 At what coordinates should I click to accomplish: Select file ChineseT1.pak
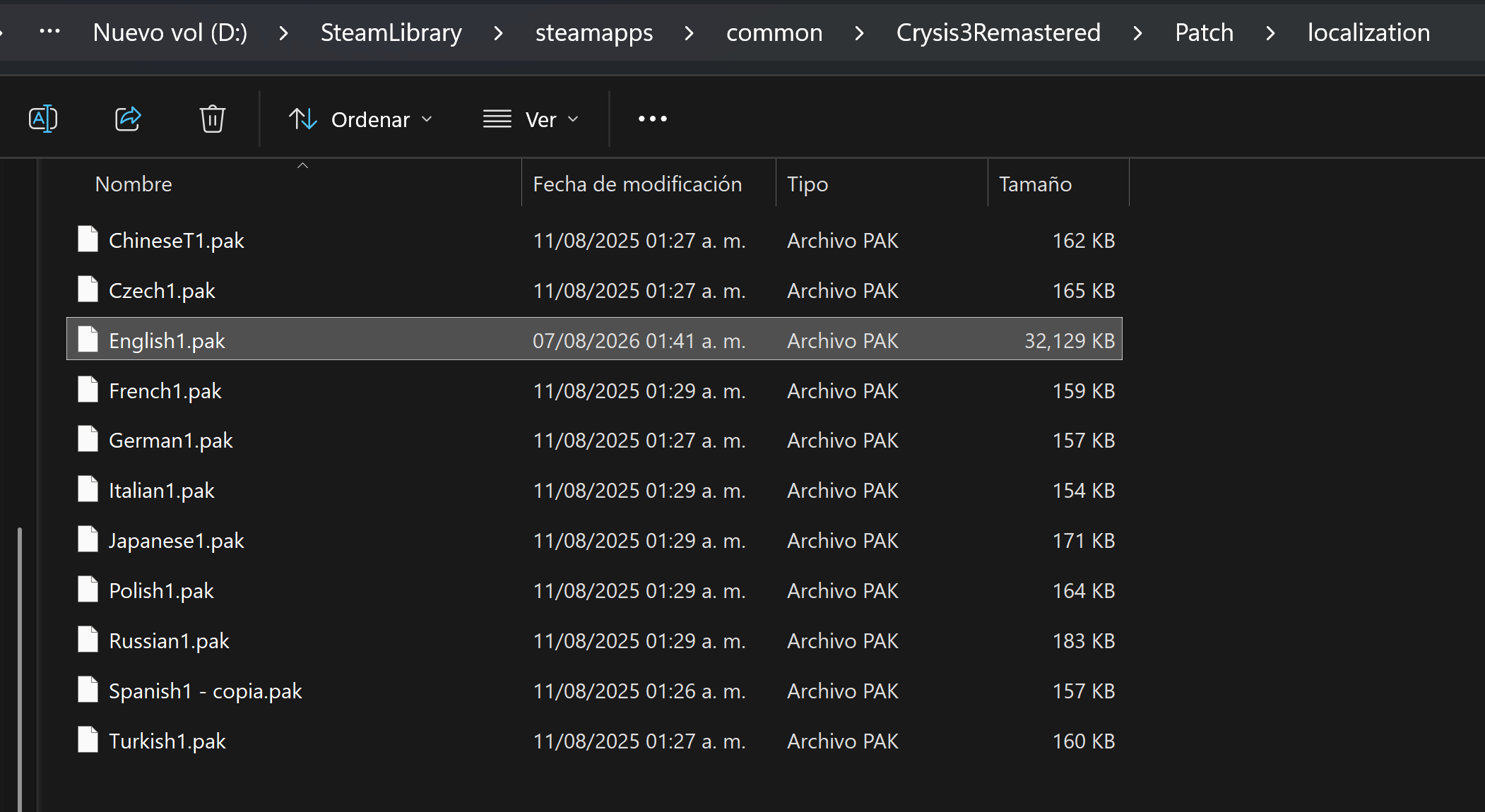click(x=594, y=241)
